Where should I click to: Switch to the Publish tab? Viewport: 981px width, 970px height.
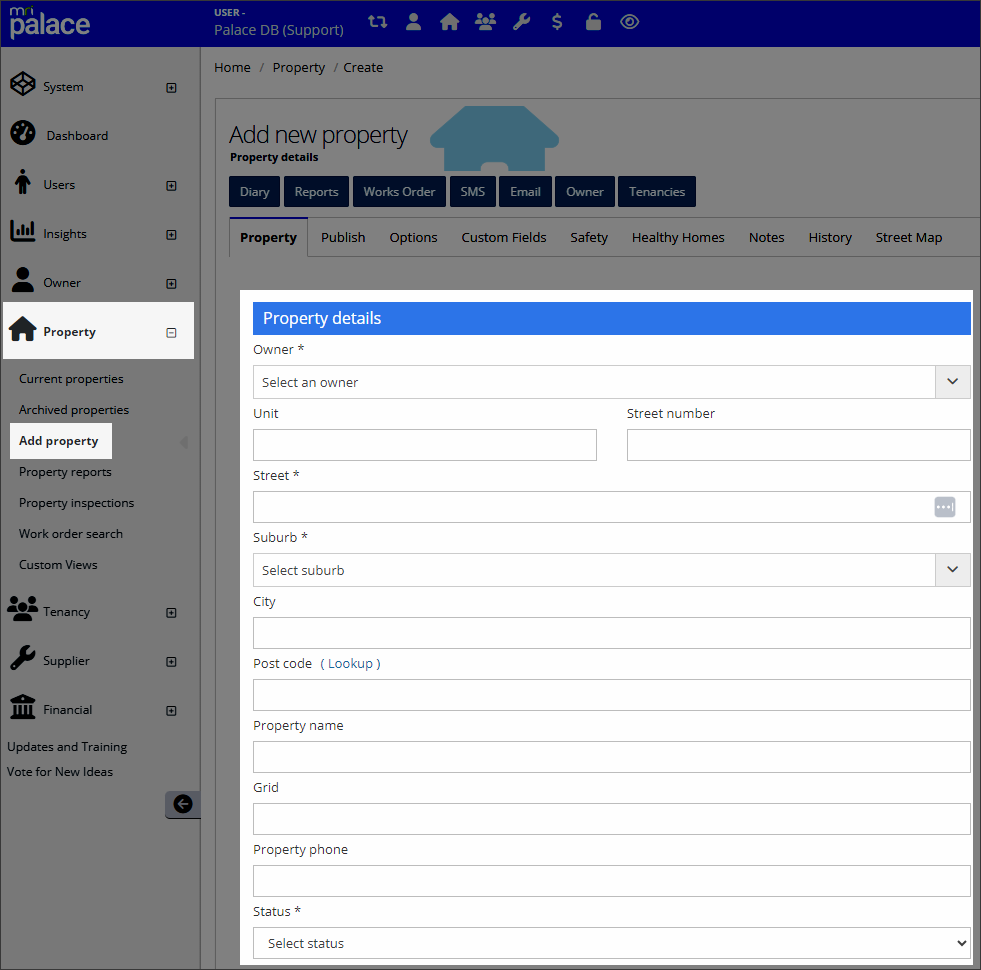[343, 238]
